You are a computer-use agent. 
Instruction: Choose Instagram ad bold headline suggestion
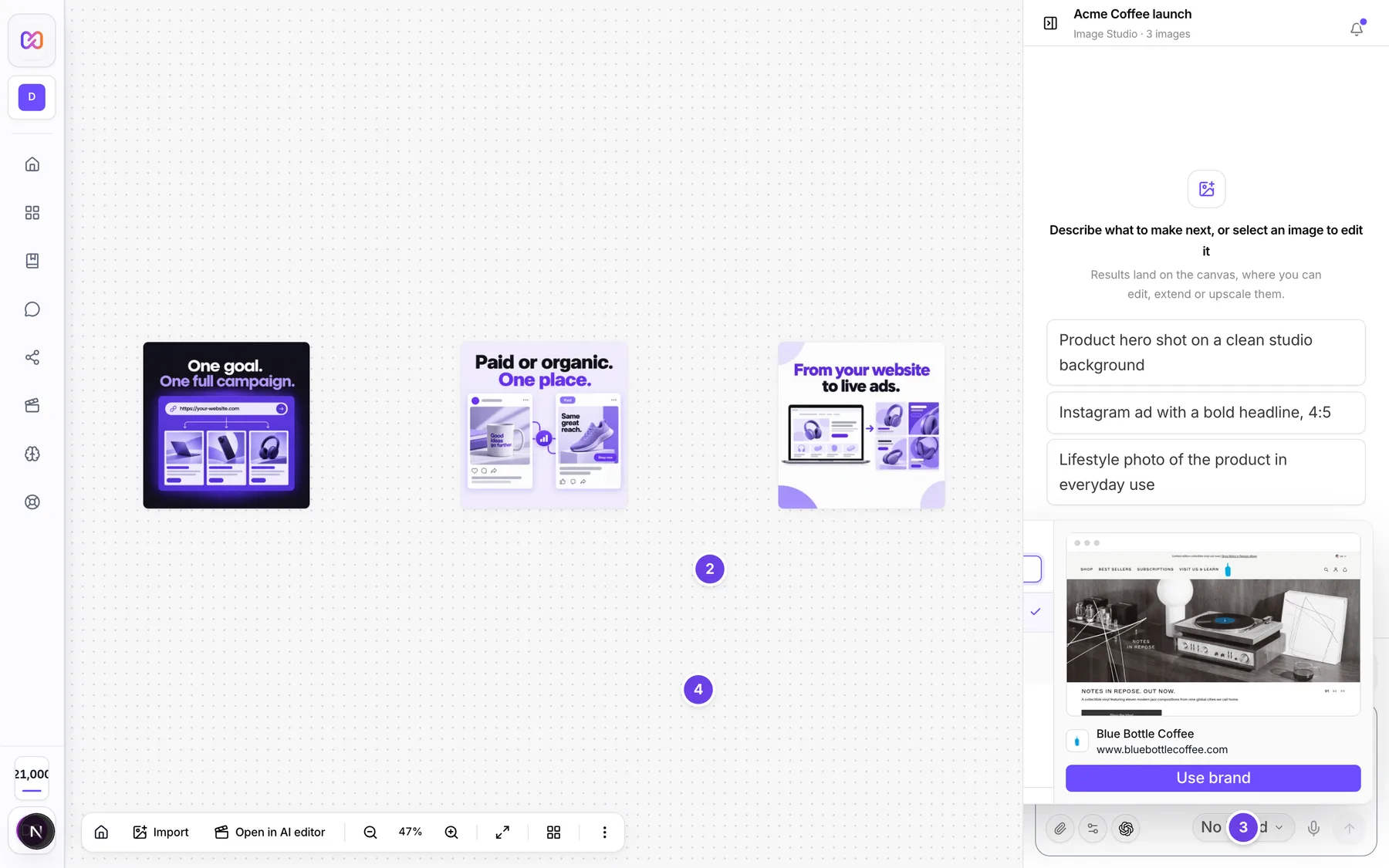[1206, 413]
